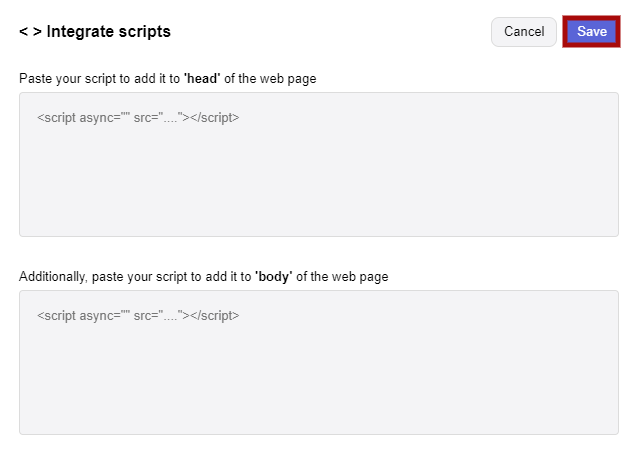Screen dimensions: 636x458
Task: Select the bold 'head' word in label
Action: pos(202,78)
